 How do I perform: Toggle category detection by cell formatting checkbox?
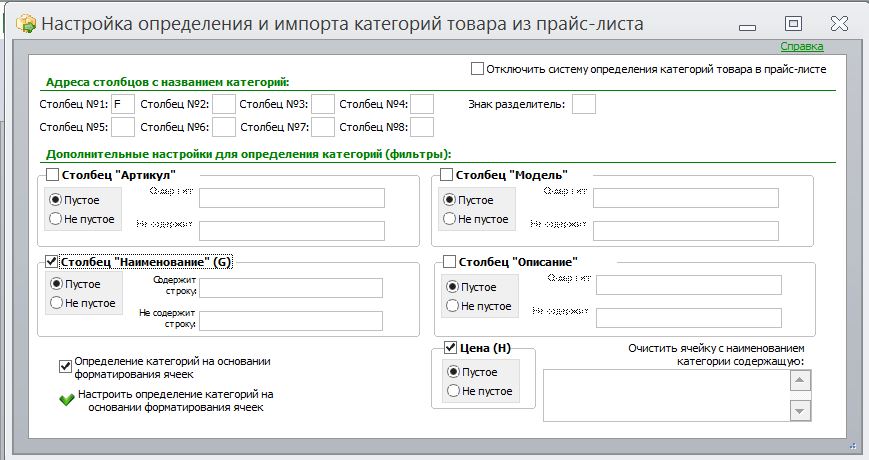[x=65, y=366]
